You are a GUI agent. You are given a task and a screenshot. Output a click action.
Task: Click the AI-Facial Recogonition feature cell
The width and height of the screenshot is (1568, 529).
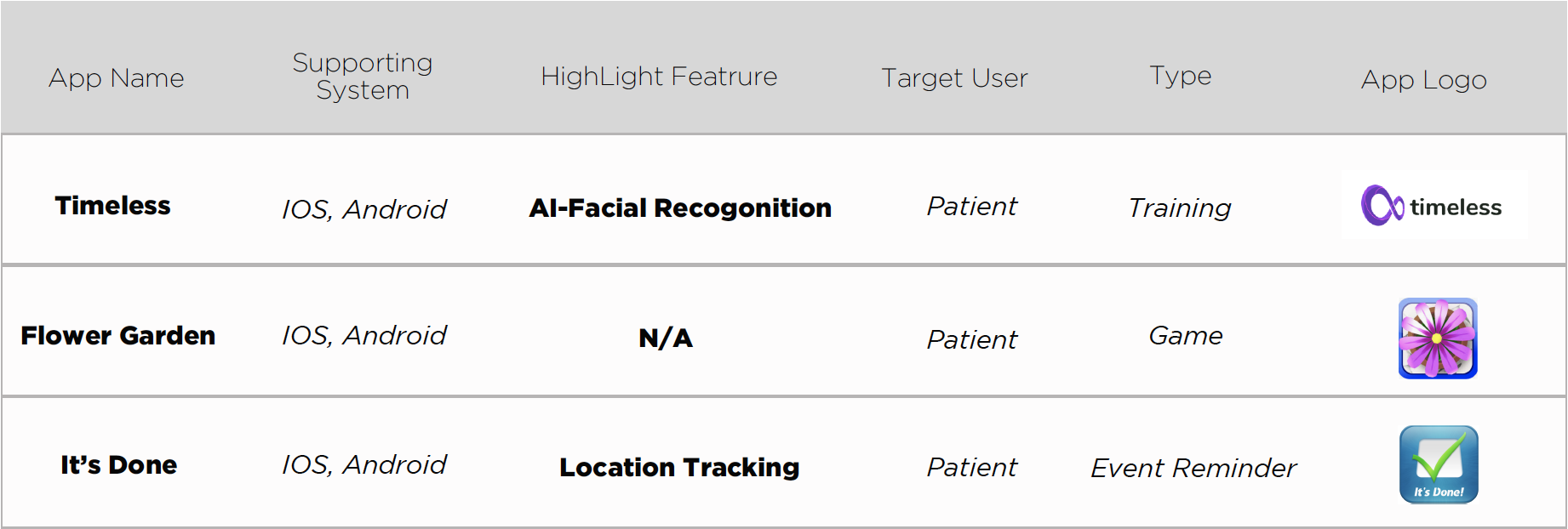pyautogui.click(x=680, y=208)
